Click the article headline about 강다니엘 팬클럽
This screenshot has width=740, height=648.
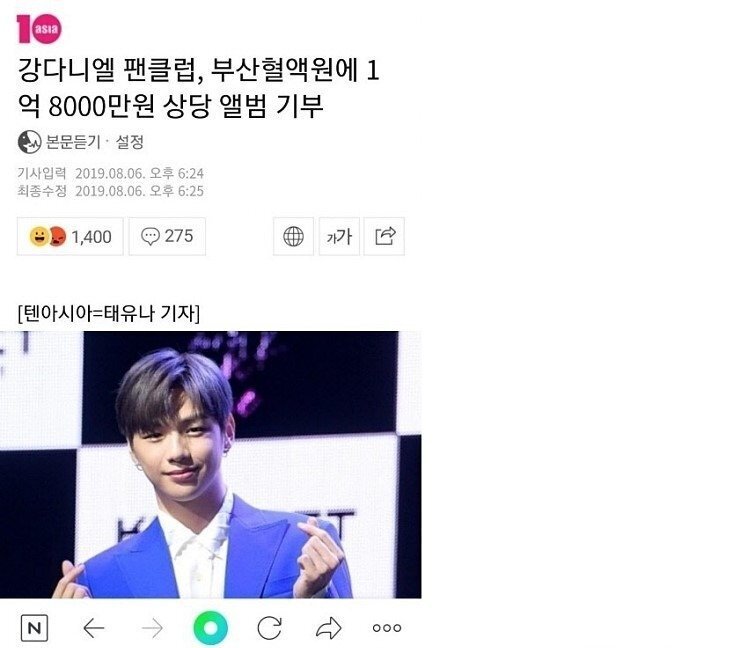198,88
